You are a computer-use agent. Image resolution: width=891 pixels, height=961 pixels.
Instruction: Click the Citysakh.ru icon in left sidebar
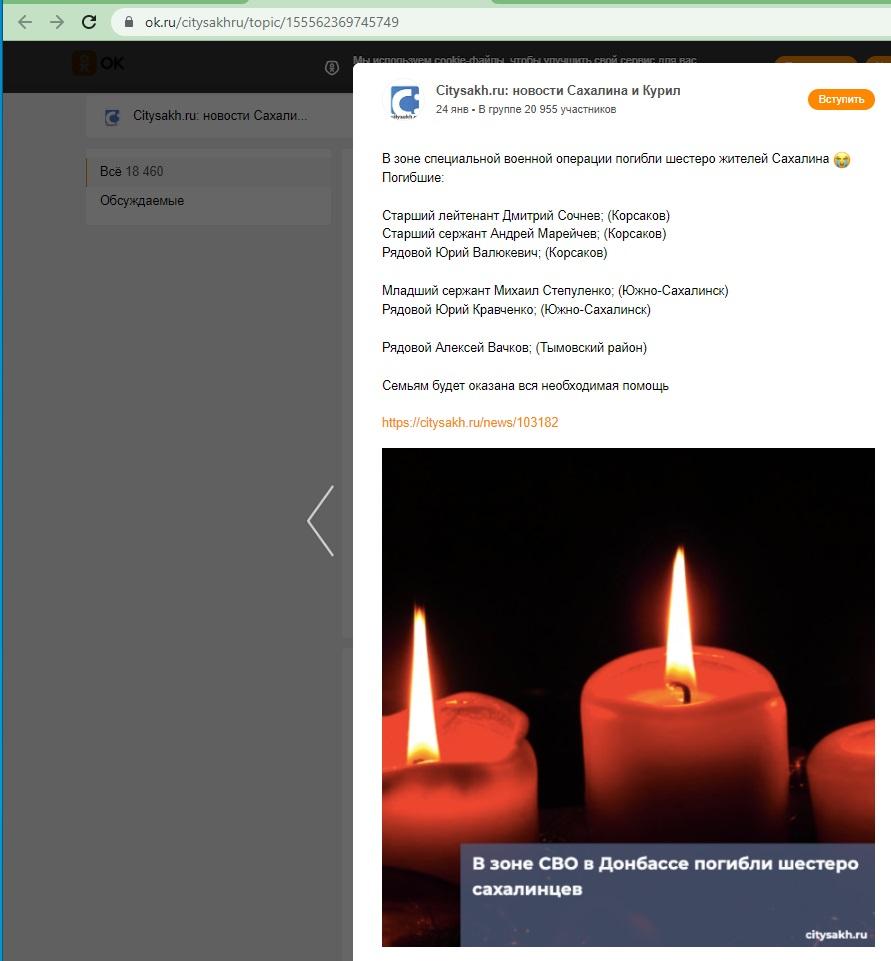[x=112, y=116]
